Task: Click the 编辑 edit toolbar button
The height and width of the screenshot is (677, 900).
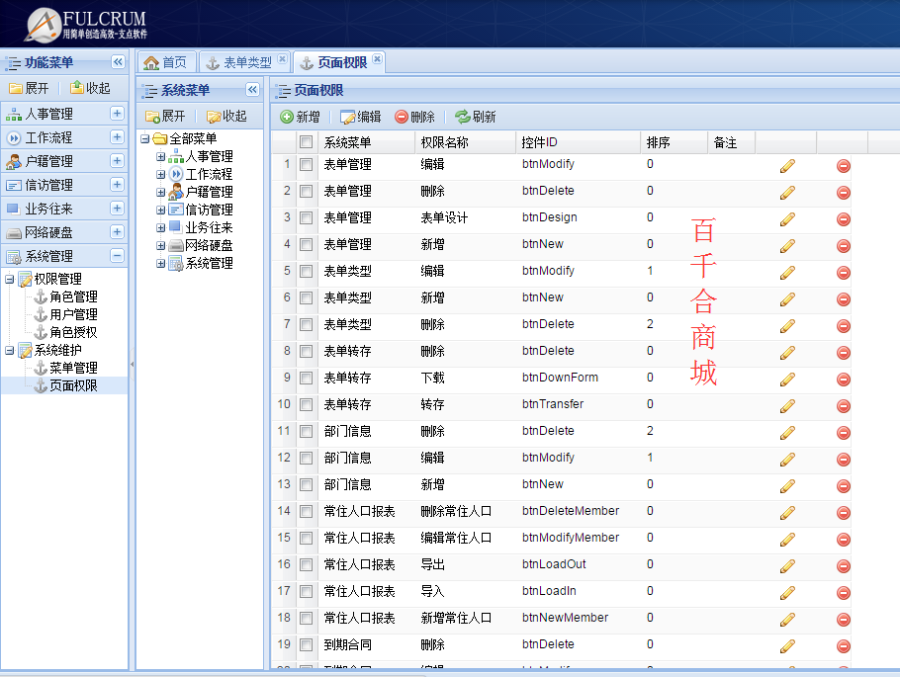Action: [x=360, y=117]
